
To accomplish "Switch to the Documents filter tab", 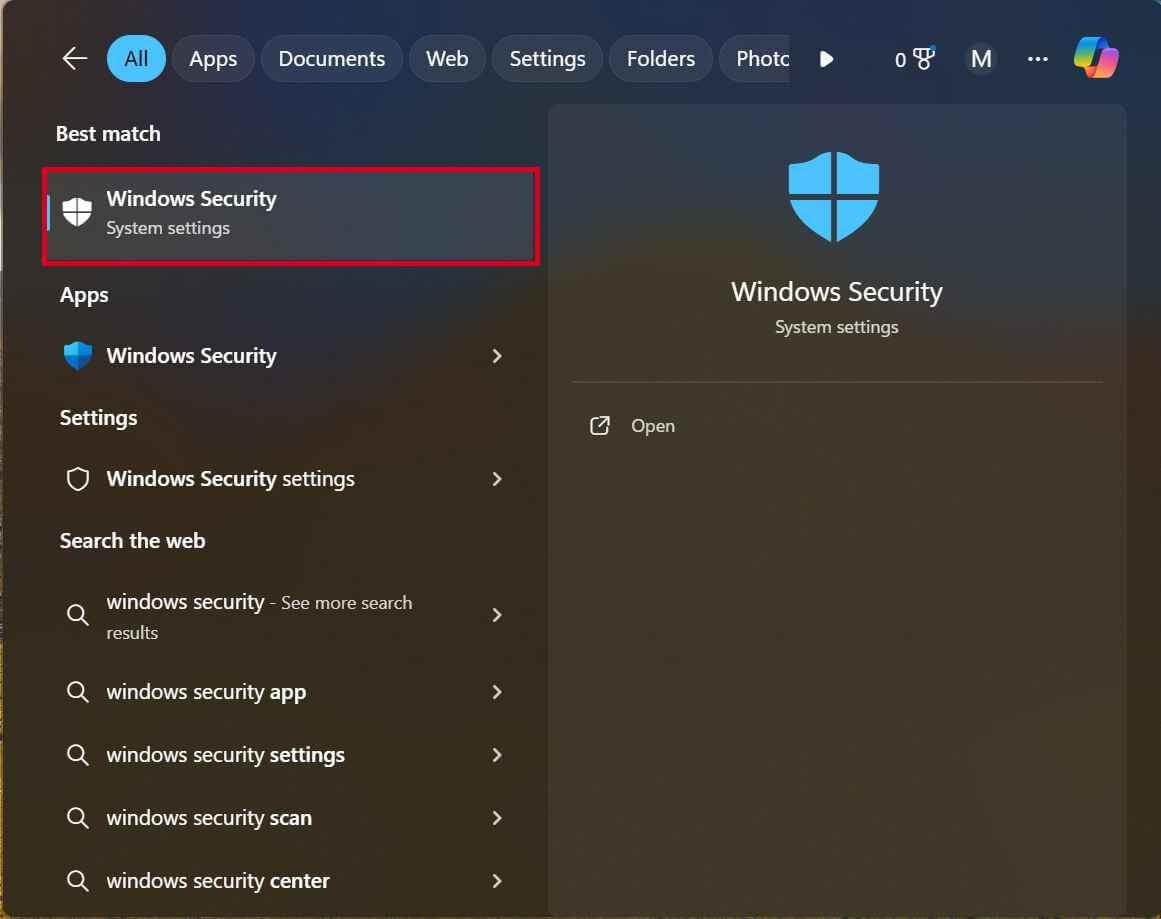I will point(331,58).
